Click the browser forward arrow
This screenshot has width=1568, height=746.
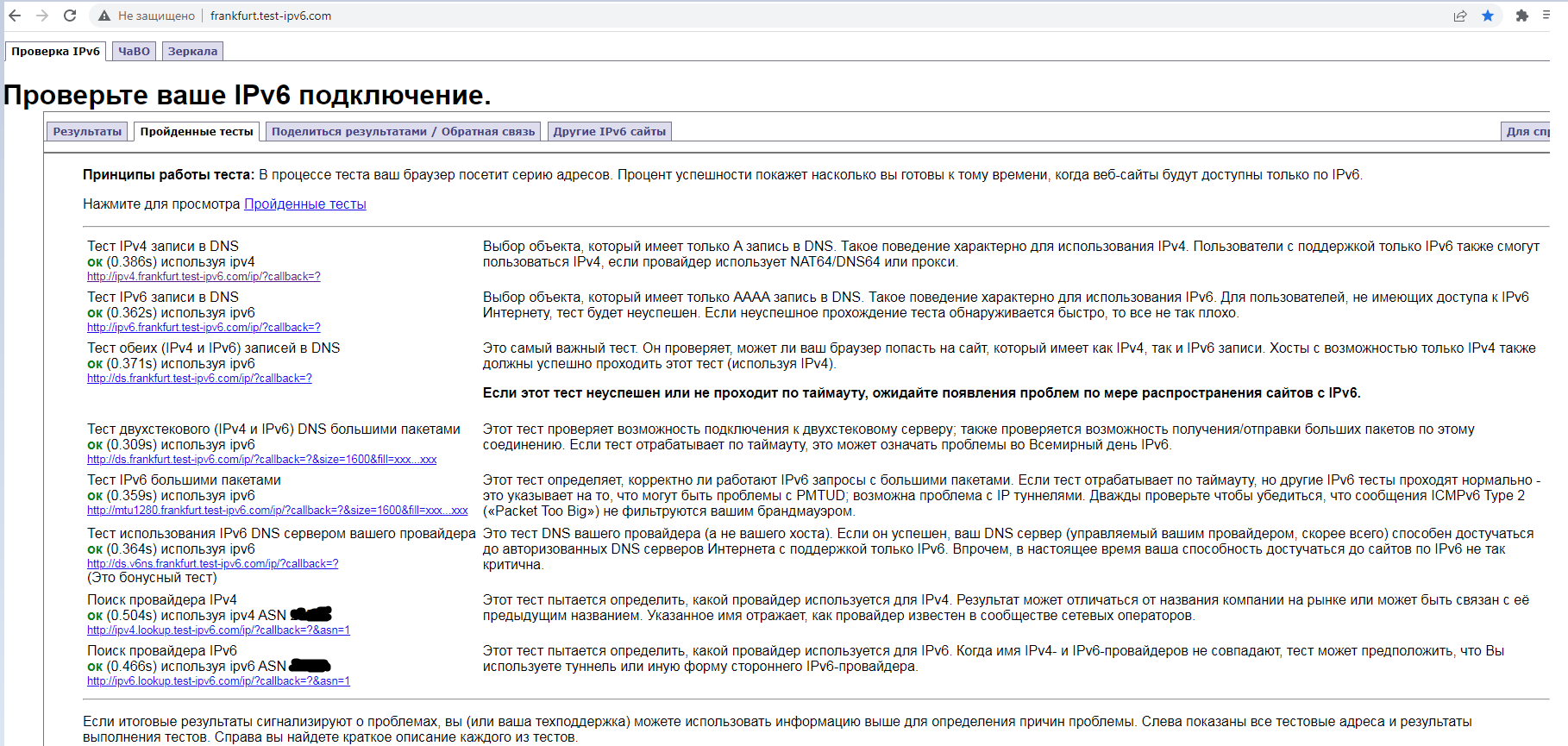42,16
